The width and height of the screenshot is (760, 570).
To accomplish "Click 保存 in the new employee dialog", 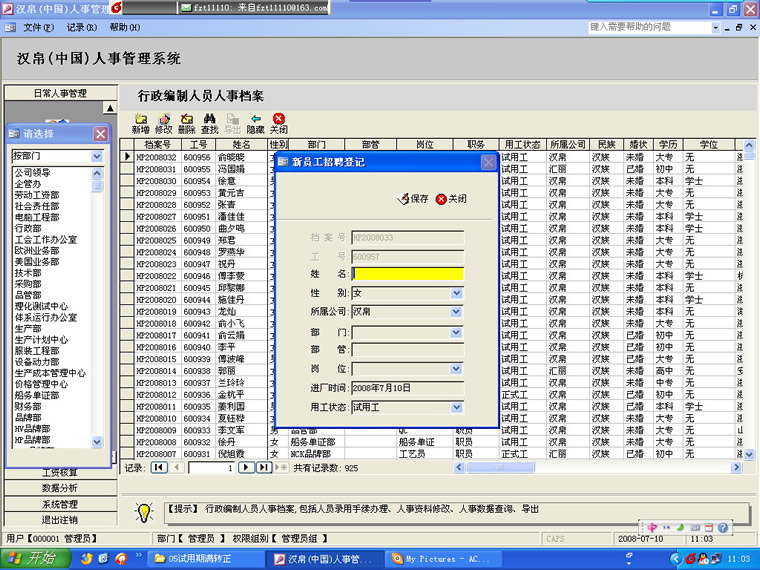I will (x=413, y=199).
